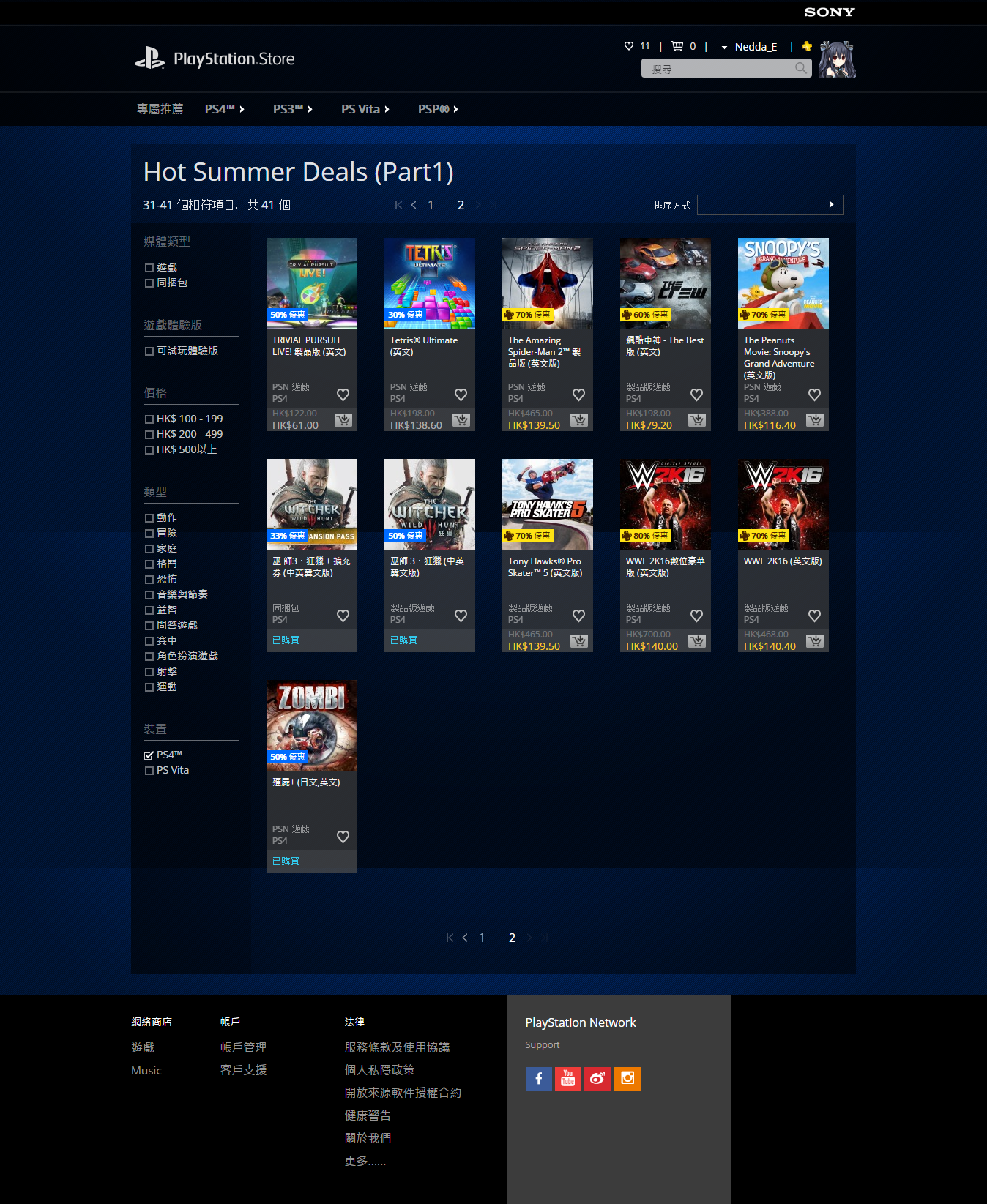987x1204 pixels.
Task: Add Tetris Ultimate to wishlist
Action: point(461,395)
